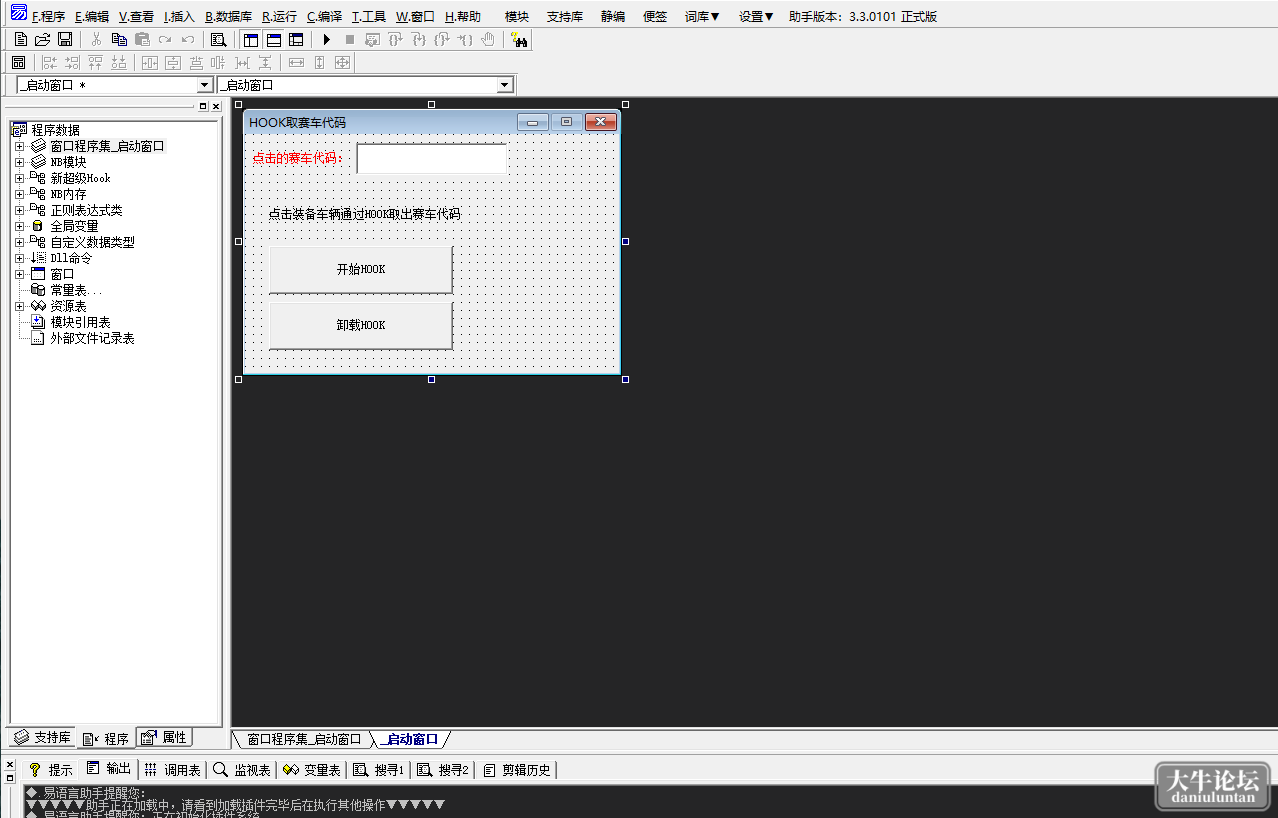This screenshot has width=1278, height=818.
Task: Click the second window layout toggle icon
Action: [x=273, y=40]
